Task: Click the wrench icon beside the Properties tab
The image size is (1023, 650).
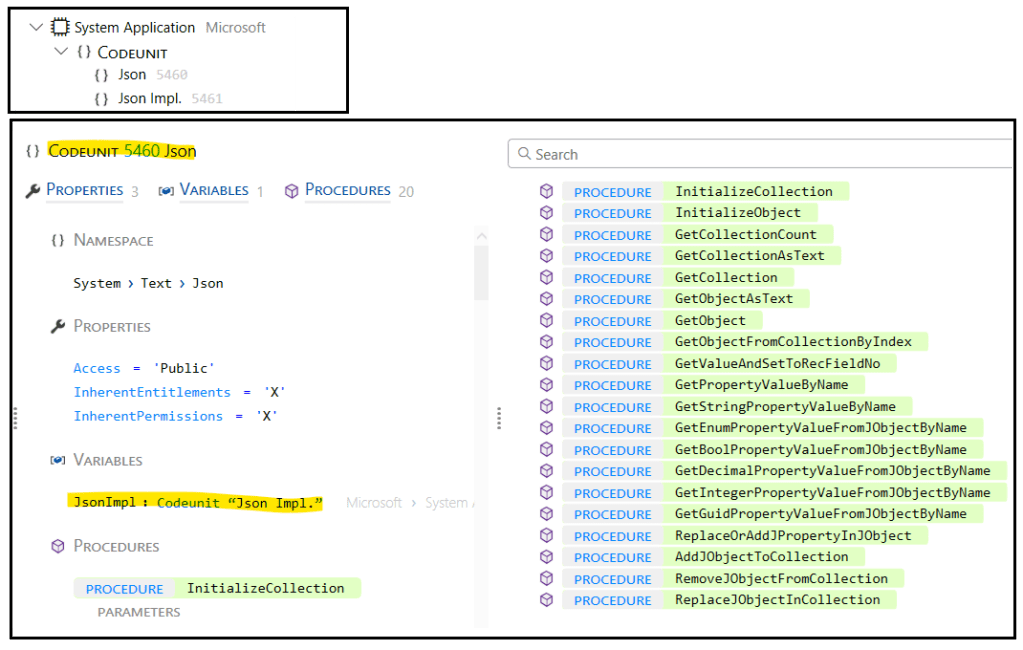Action: pyautogui.click(x=32, y=190)
